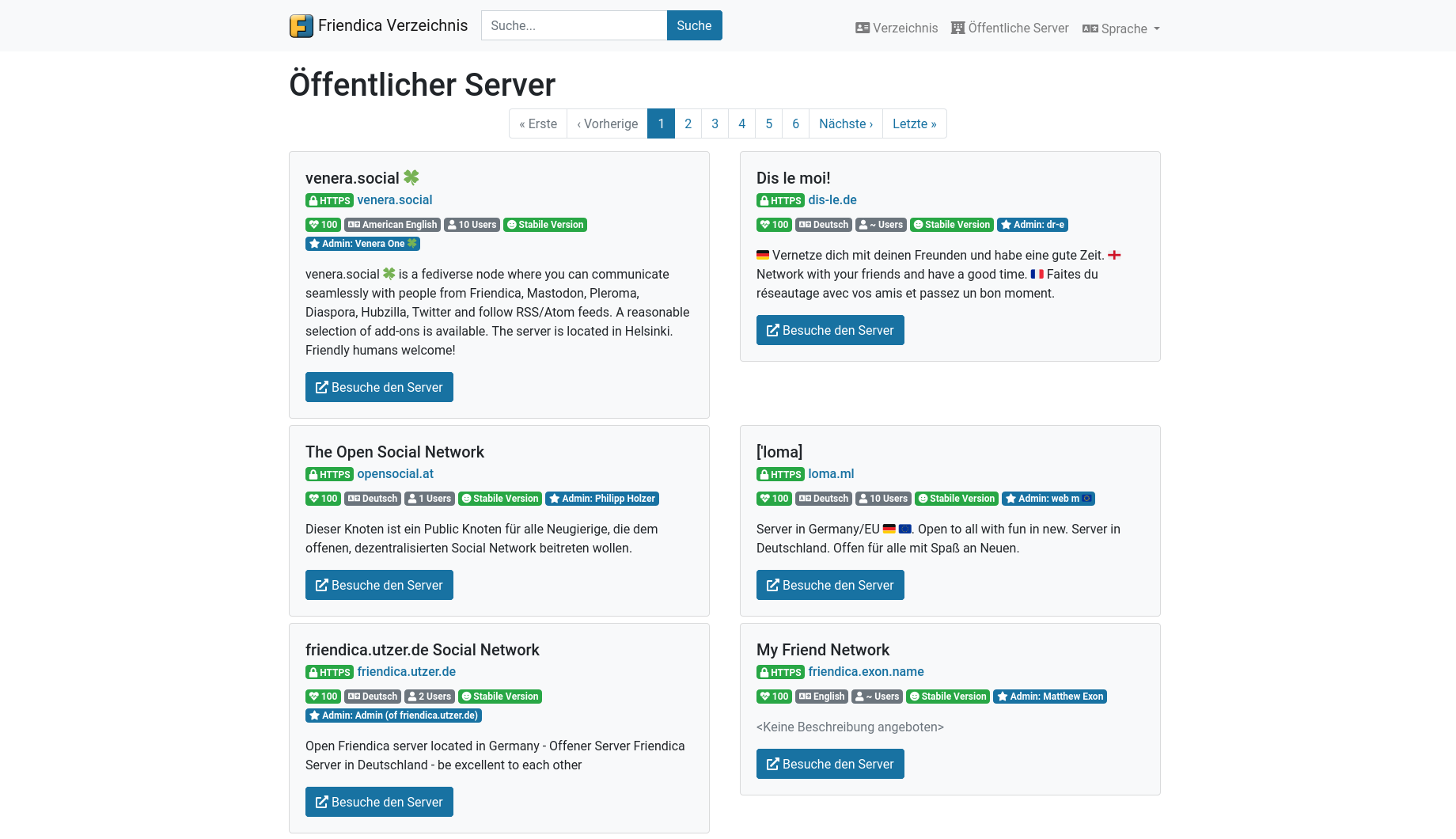Viewport: 1456px width, 839px height.
Task: Click the Admin (of friendica.utzer.de) badge
Action: tap(393, 716)
